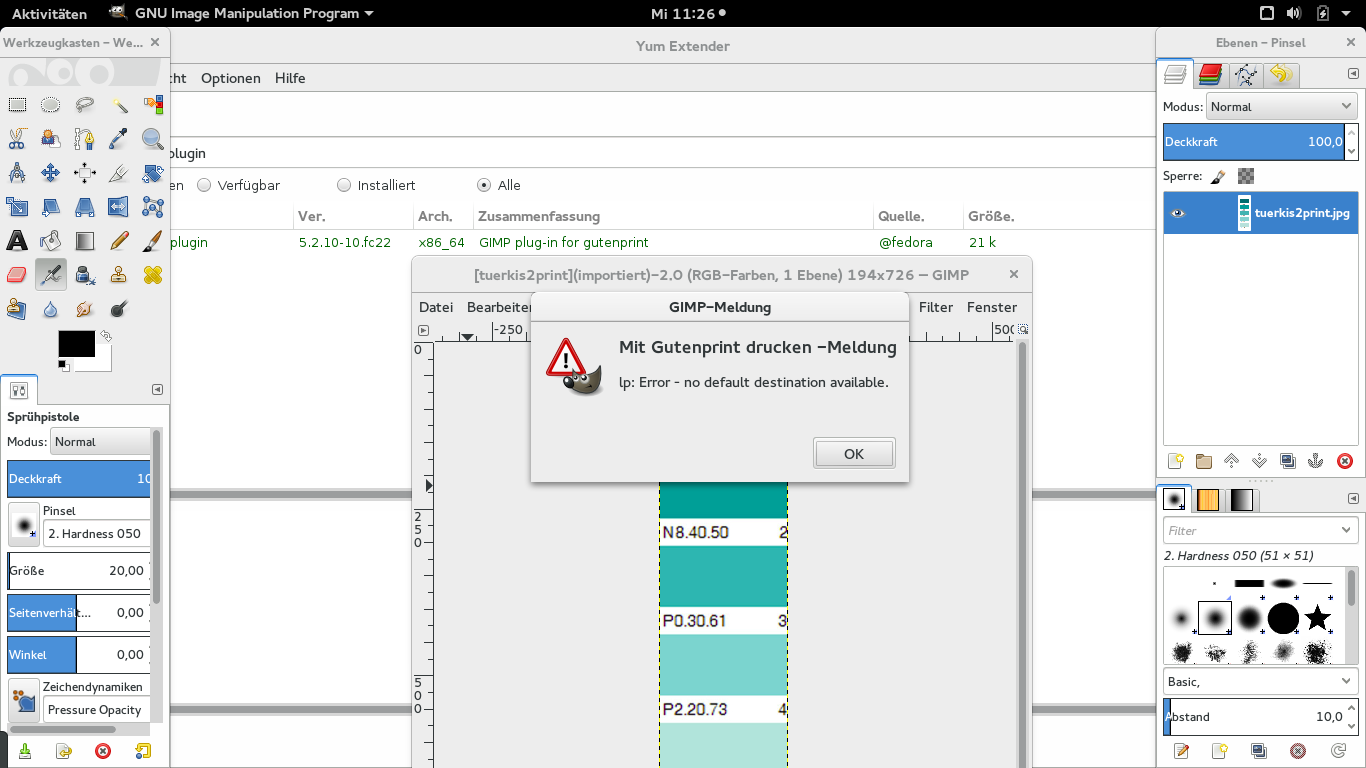The width and height of the screenshot is (1366, 768).
Task: Select the Color Picker eyedropper tool
Action: point(119,139)
